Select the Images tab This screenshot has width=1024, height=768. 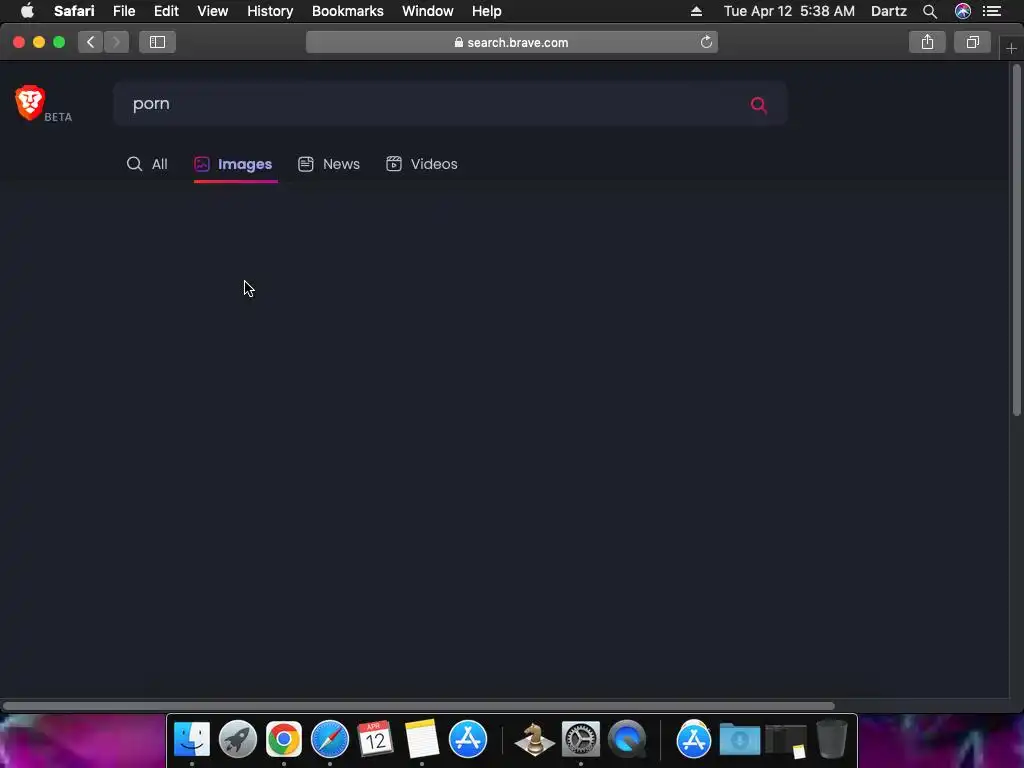(234, 164)
